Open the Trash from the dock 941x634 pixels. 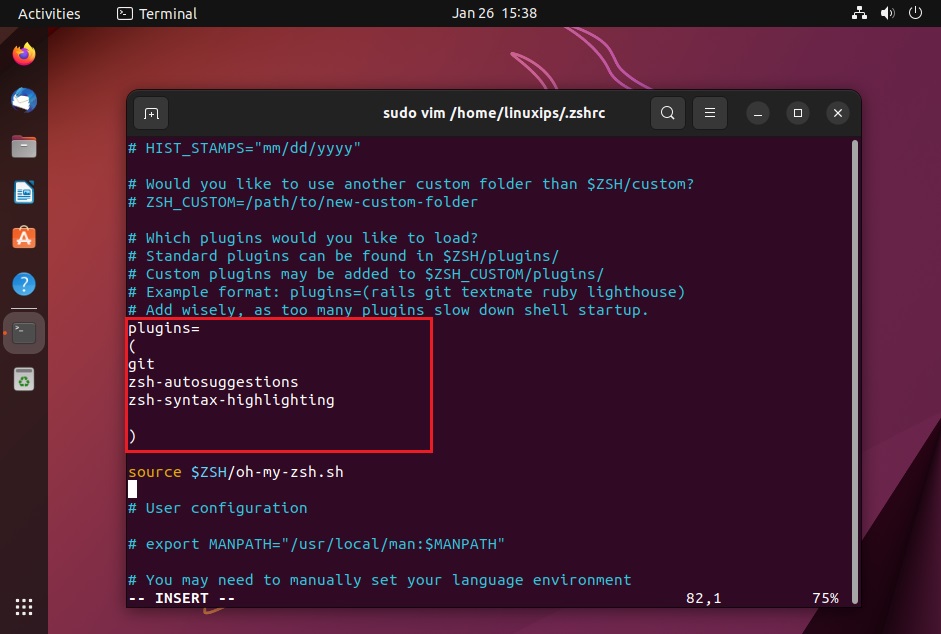pos(24,380)
